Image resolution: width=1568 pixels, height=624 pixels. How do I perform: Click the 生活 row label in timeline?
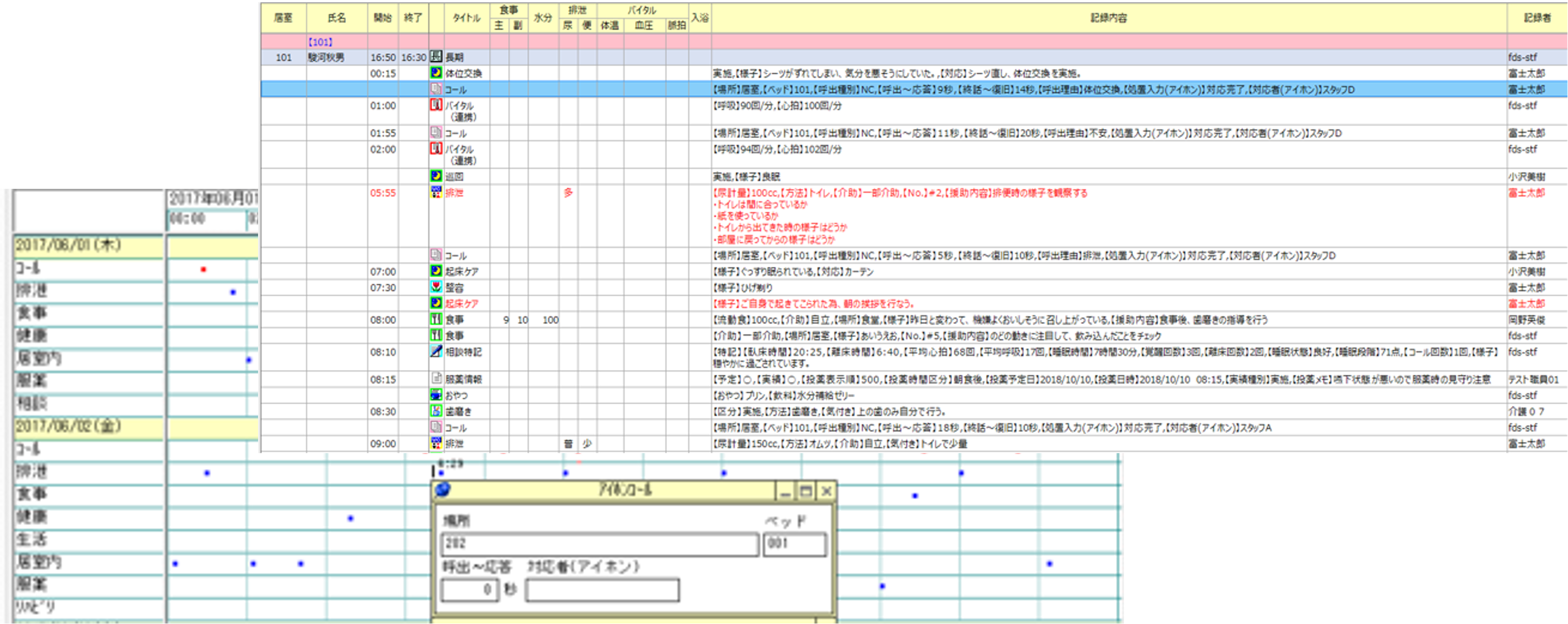click(31, 540)
